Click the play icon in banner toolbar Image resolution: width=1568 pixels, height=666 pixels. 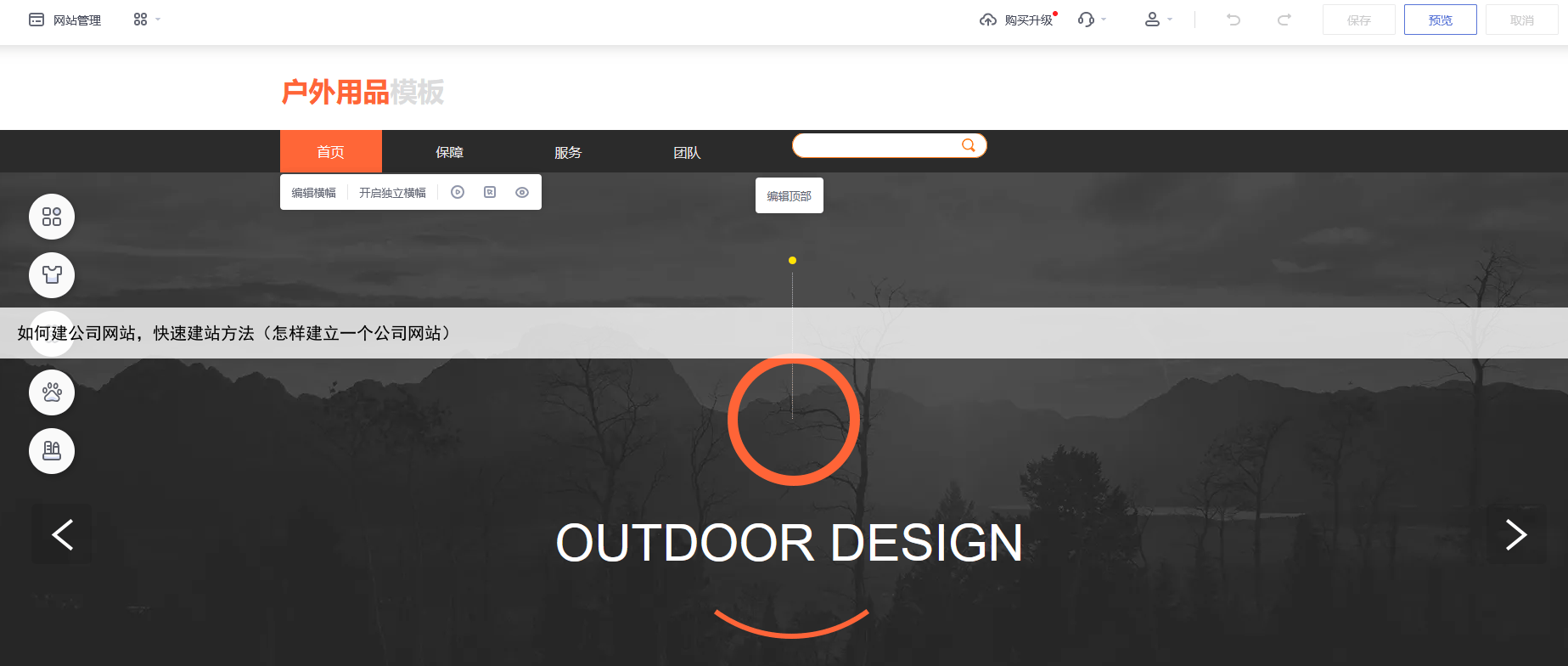coord(458,192)
